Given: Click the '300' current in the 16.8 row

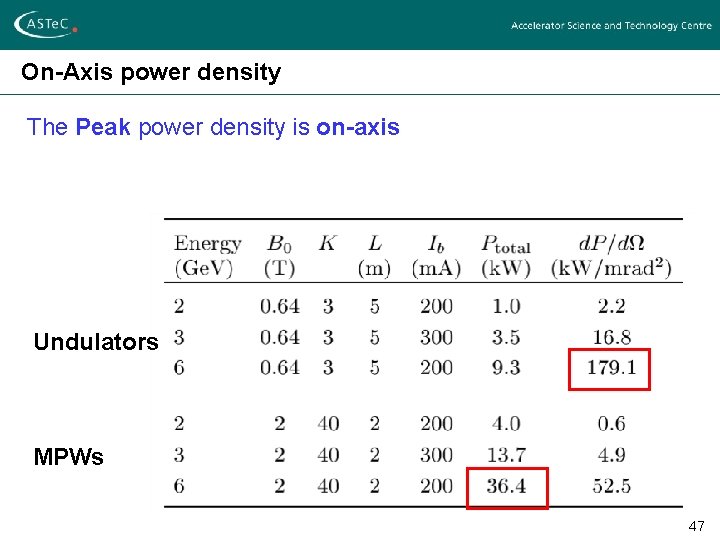Looking at the screenshot, I should click(x=436, y=338).
